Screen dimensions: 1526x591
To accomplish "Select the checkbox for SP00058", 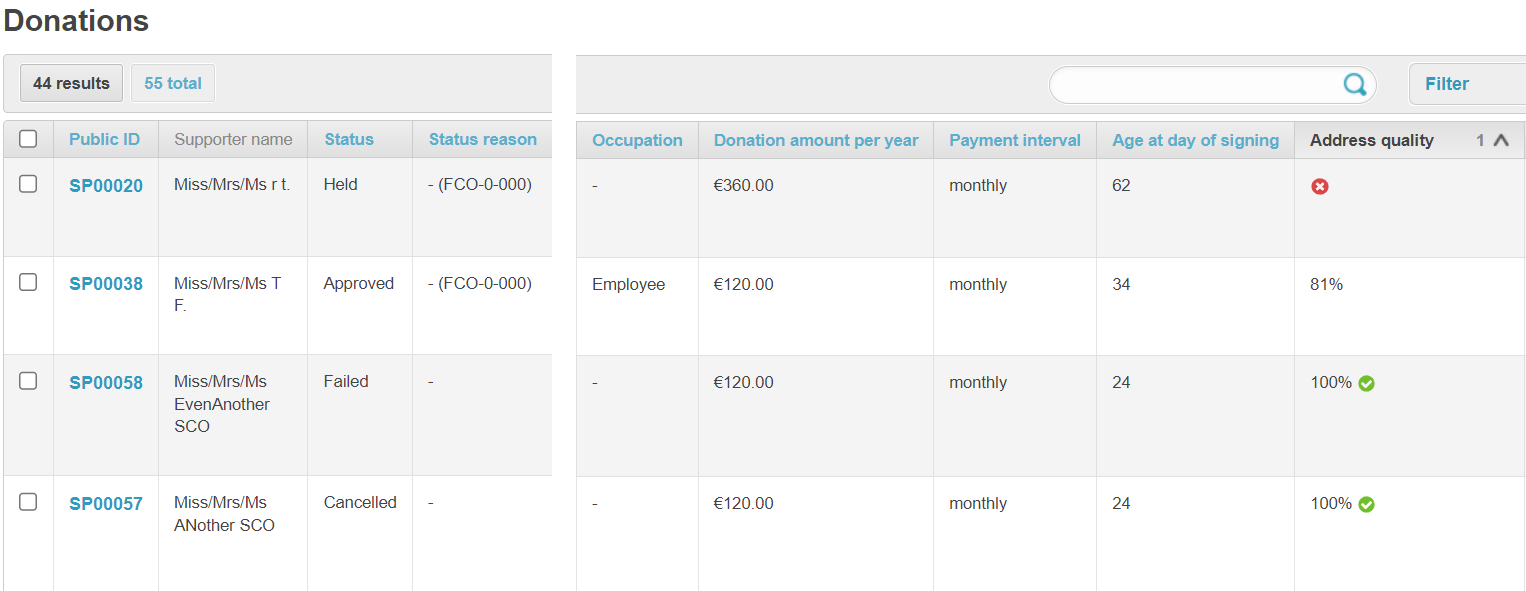I will pos(28,380).
